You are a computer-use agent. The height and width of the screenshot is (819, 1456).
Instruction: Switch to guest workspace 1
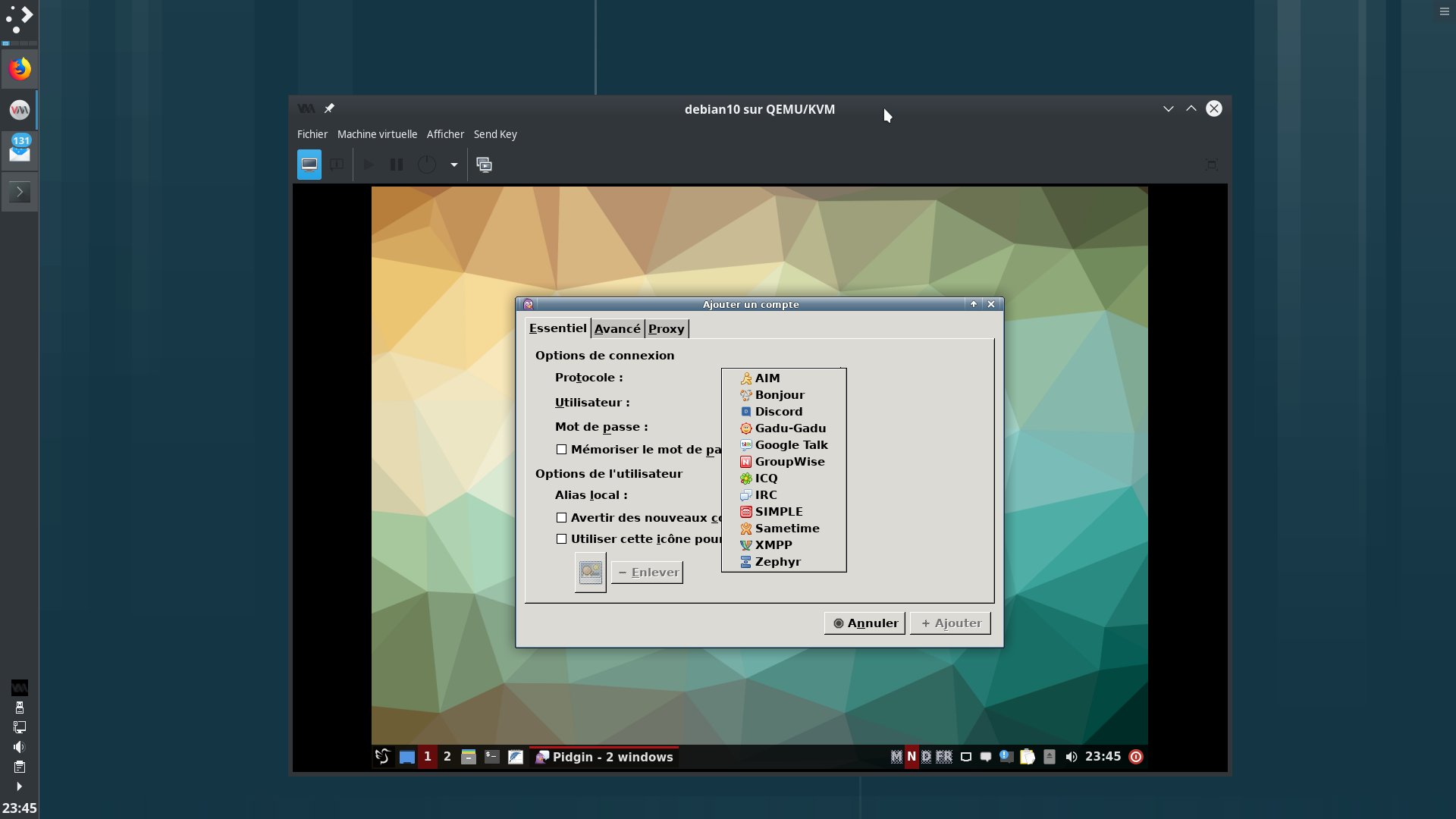(428, 757)
